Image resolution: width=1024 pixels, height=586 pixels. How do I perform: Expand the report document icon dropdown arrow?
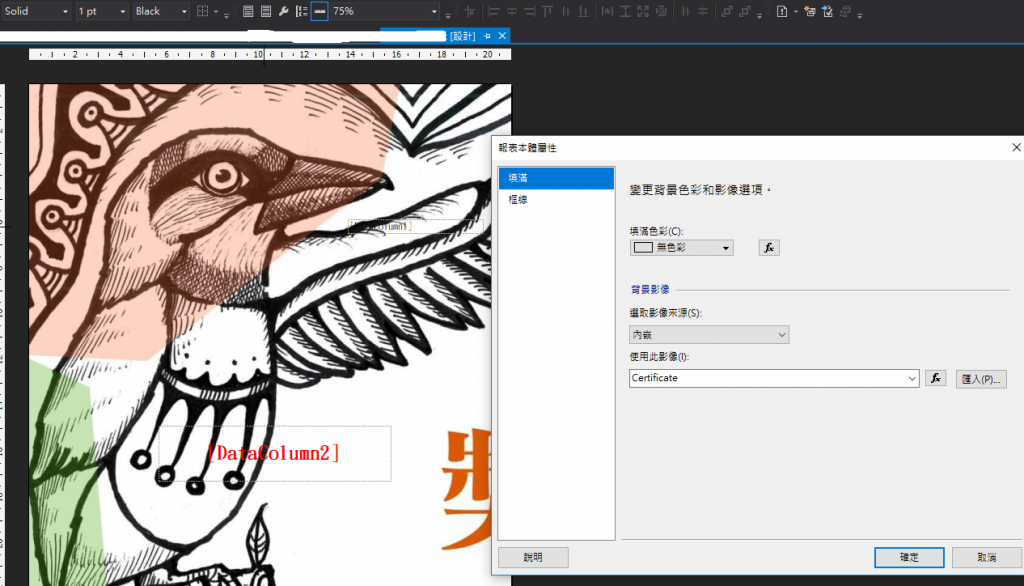795,11
